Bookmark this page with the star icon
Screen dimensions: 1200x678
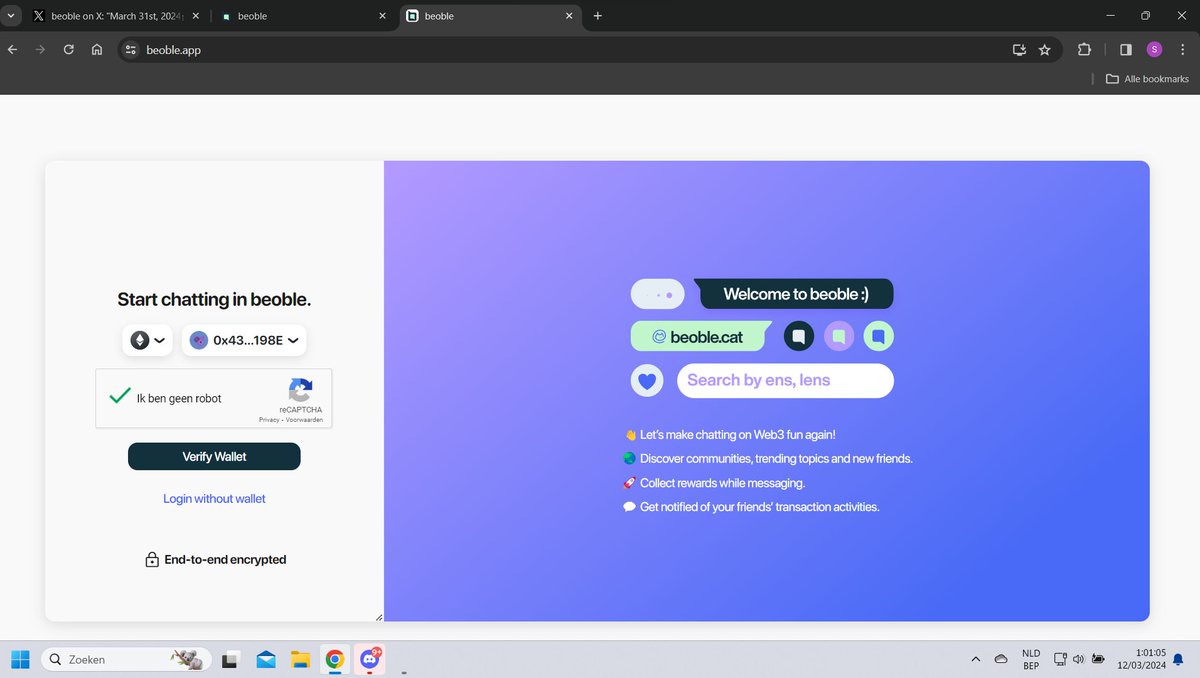coord(1045,49)
